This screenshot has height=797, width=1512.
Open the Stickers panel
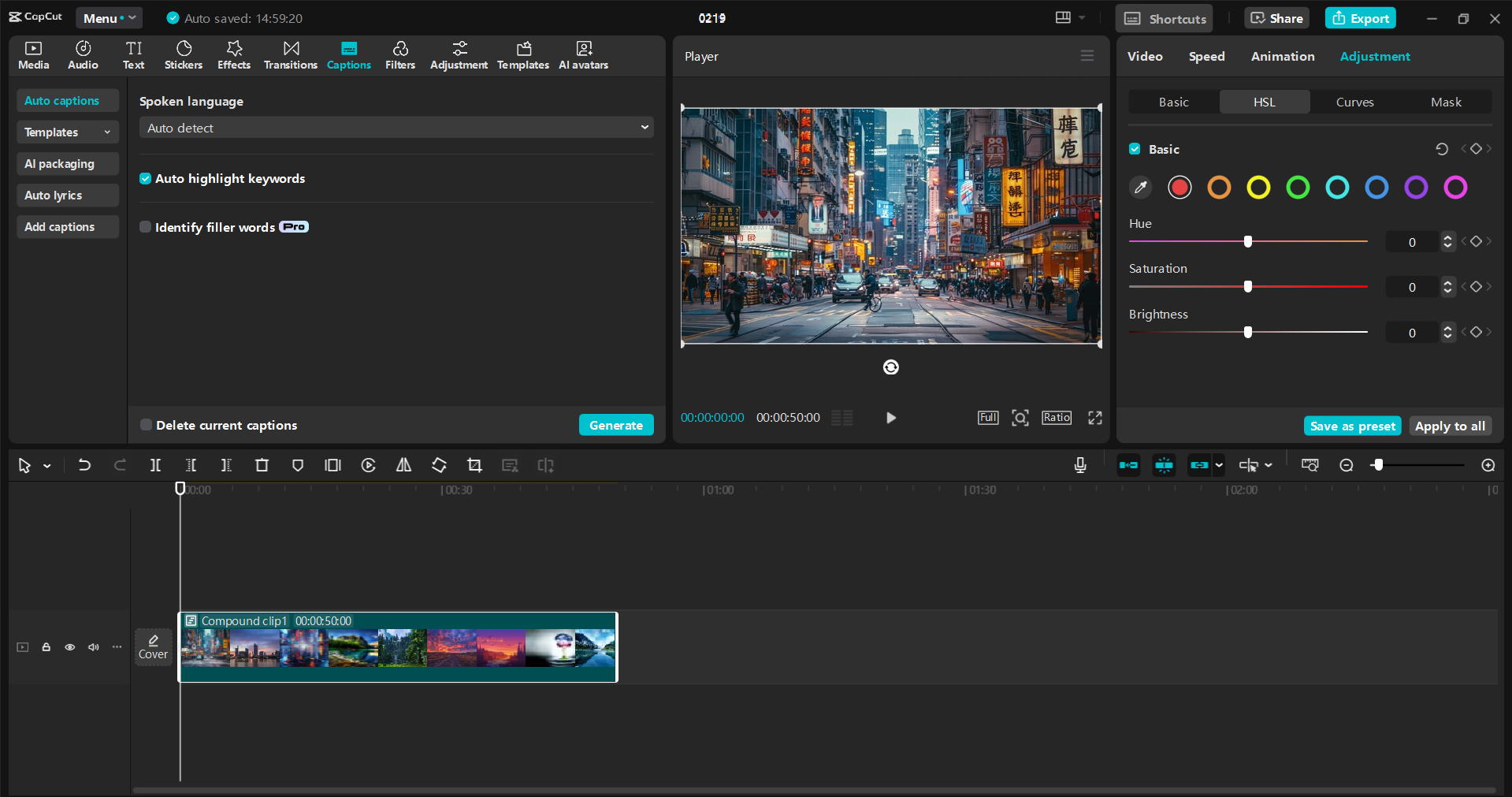tap(183, 55)
